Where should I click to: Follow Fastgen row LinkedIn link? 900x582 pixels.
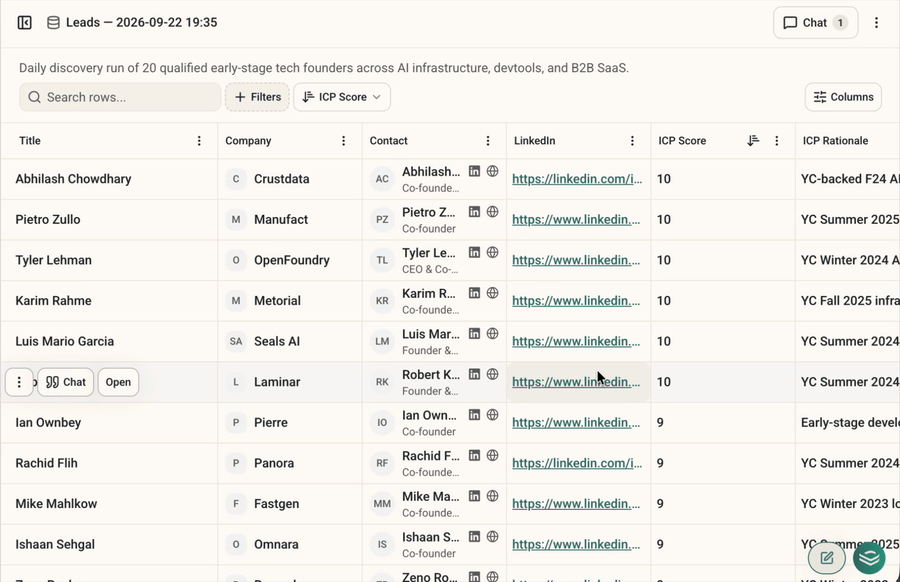point(576,504)
